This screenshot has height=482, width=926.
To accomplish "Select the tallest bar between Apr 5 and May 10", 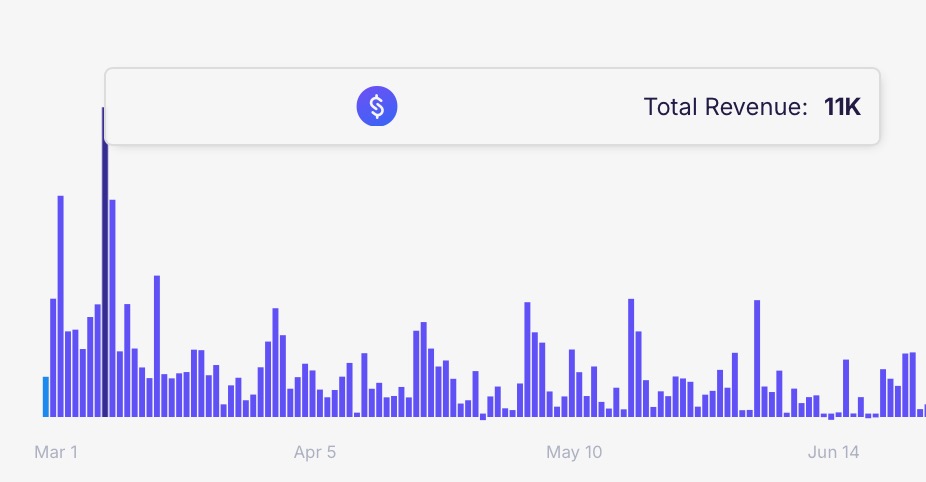I will 527,360.
